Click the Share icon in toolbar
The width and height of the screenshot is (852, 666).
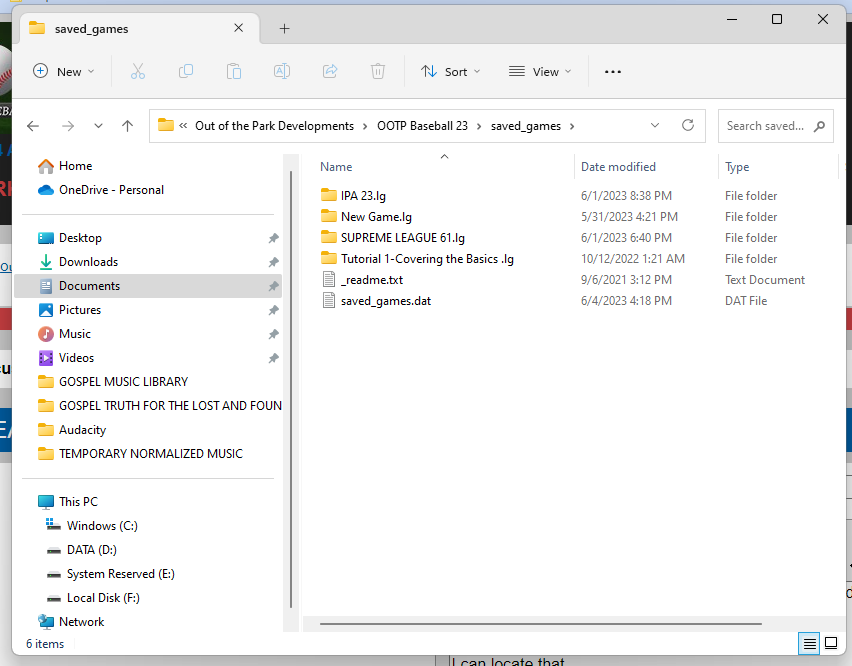(330, 71)
